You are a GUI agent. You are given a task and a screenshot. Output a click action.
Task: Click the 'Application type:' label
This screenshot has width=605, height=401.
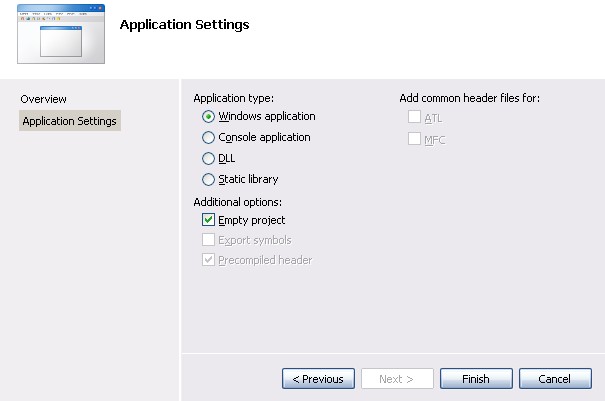[233, 98]
